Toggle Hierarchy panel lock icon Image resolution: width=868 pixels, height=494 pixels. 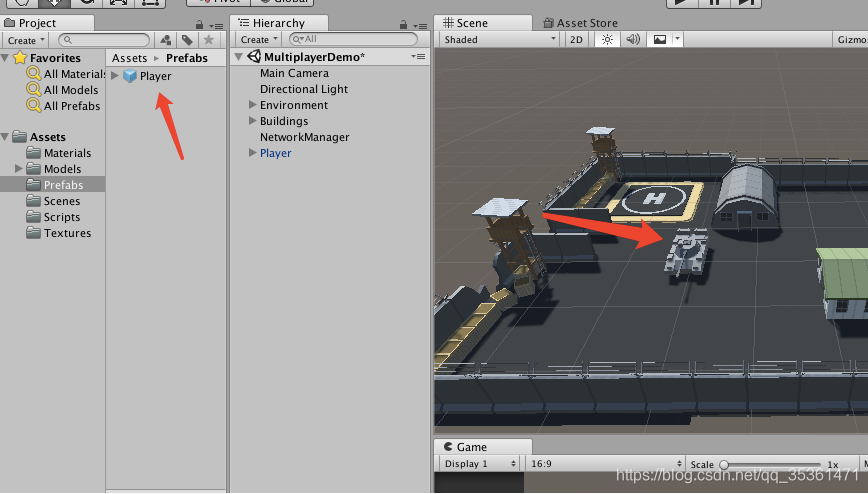pos(404,25)
